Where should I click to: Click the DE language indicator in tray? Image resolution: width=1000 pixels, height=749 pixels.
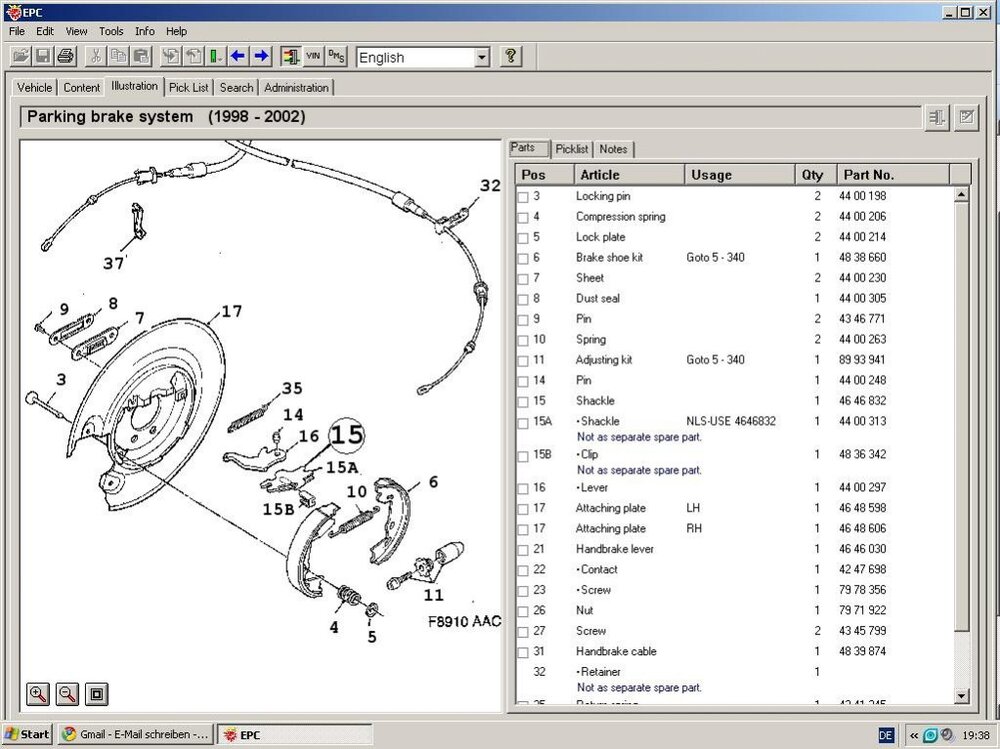pos(886,735)
